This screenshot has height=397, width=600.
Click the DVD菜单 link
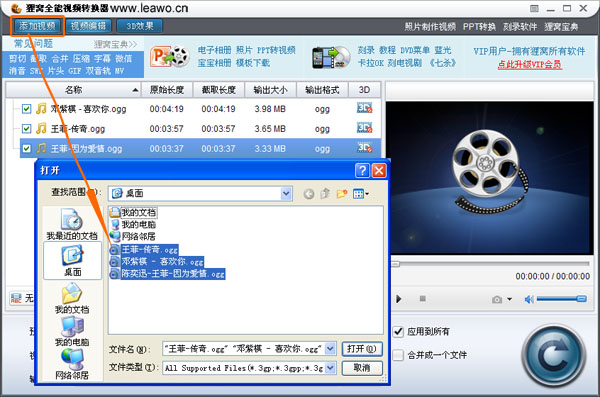[x=415, y=50]
